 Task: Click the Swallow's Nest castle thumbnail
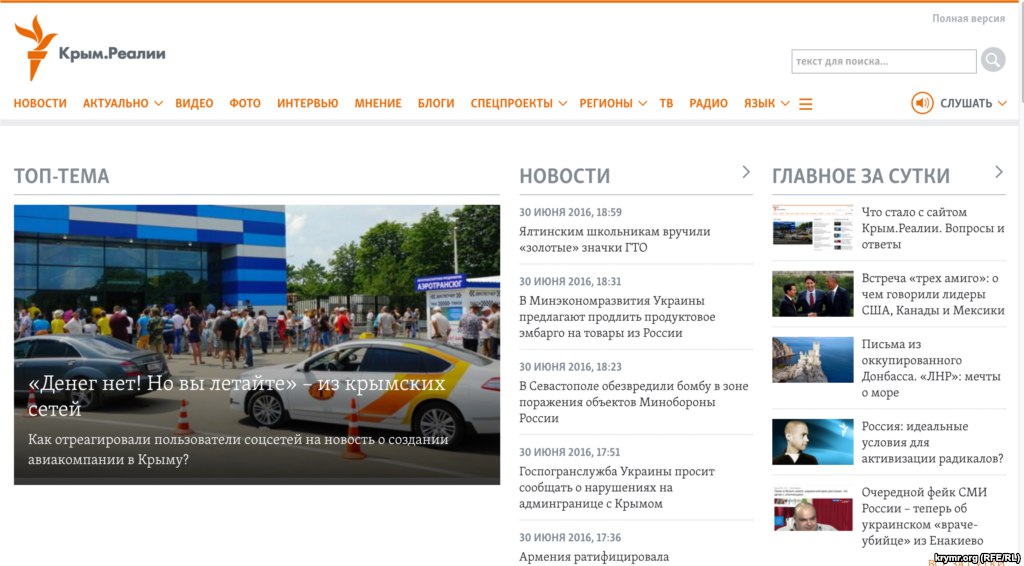[x=812, y=360]
